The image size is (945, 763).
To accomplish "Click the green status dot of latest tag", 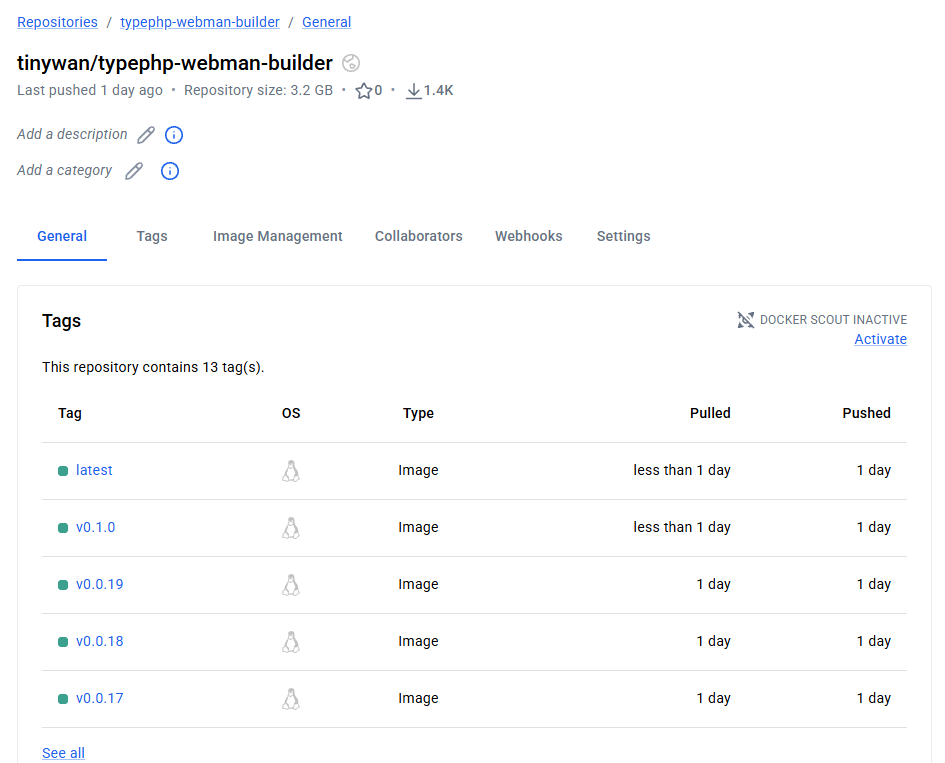I will pyautogui.click(x=63, y=471).
